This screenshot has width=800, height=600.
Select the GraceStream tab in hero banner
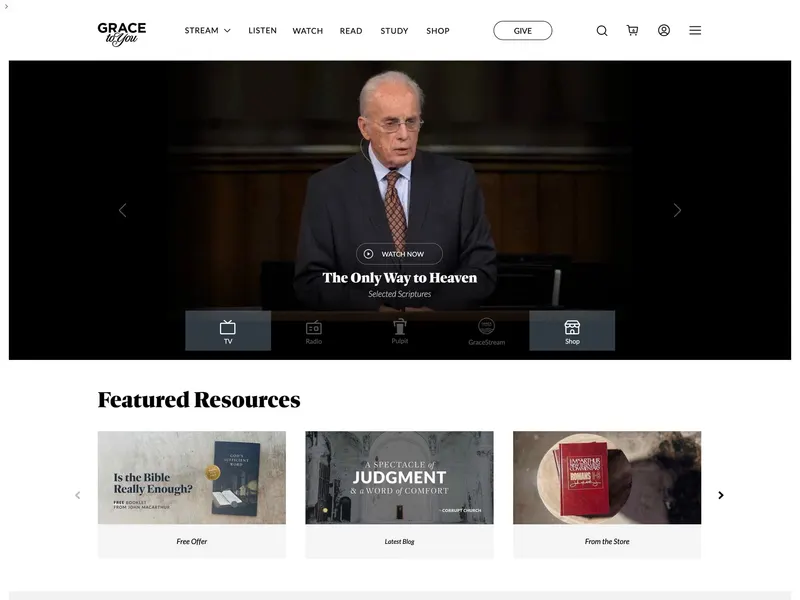pos(486,331)
